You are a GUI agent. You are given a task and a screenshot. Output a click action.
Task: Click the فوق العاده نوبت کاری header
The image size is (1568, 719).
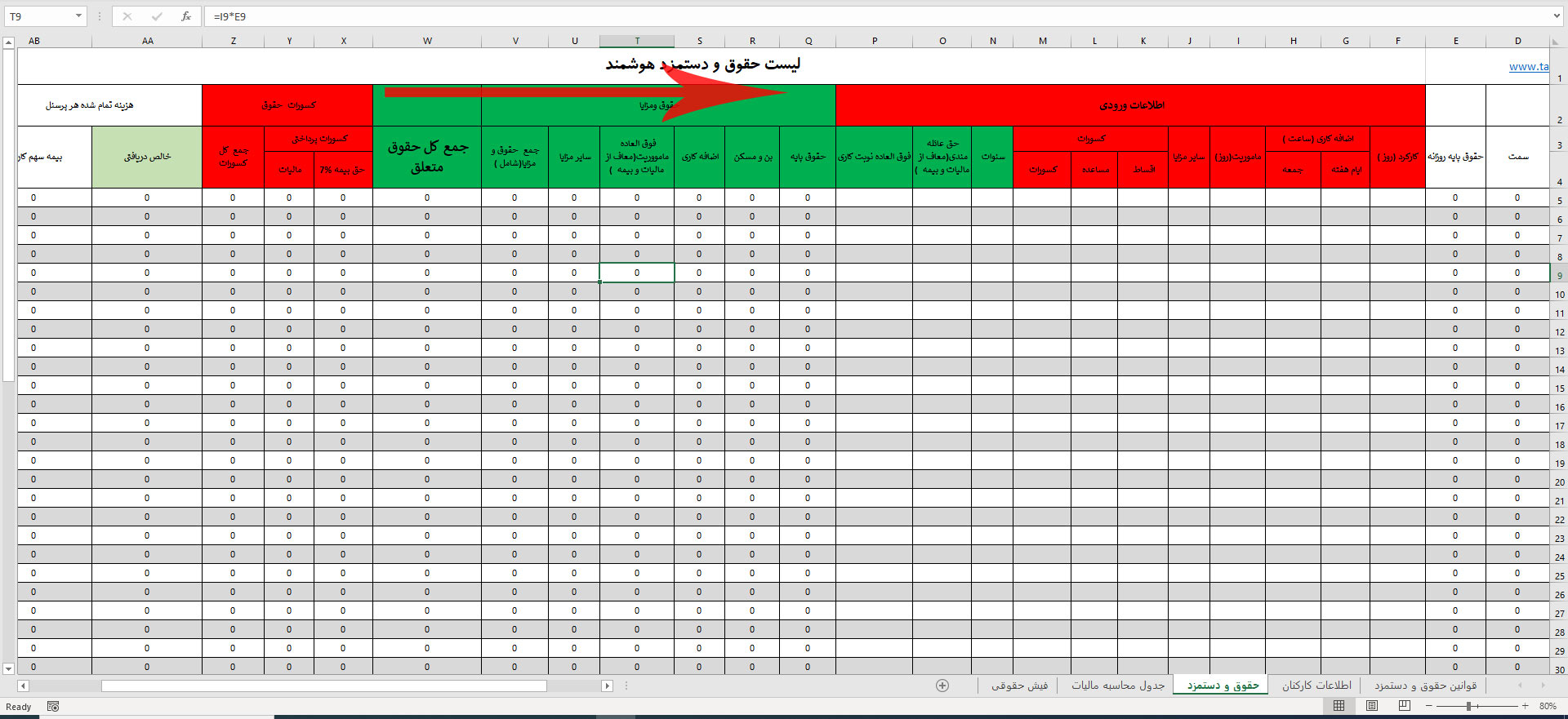(874, 157)
